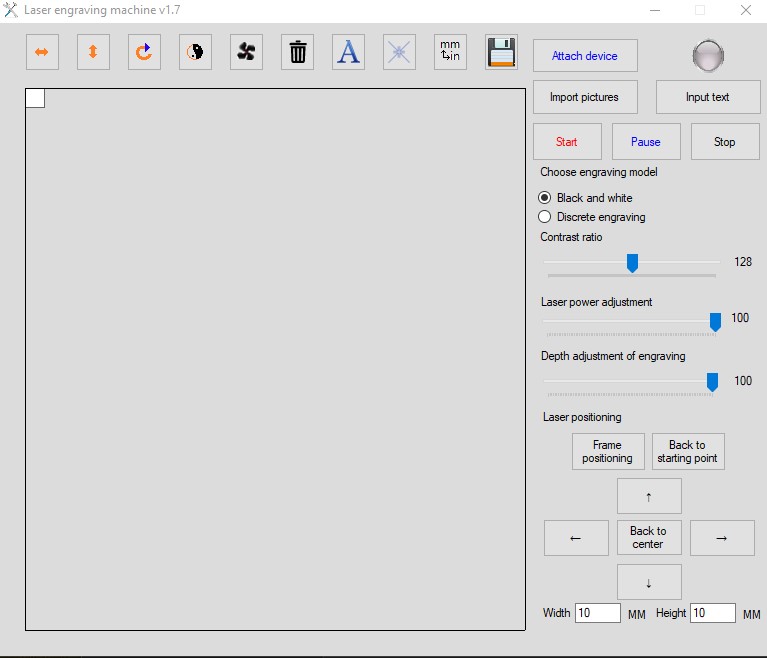This screenshot has width=767, height=658.
Task: Click Frame positioning button
Action: coord(608,452)
